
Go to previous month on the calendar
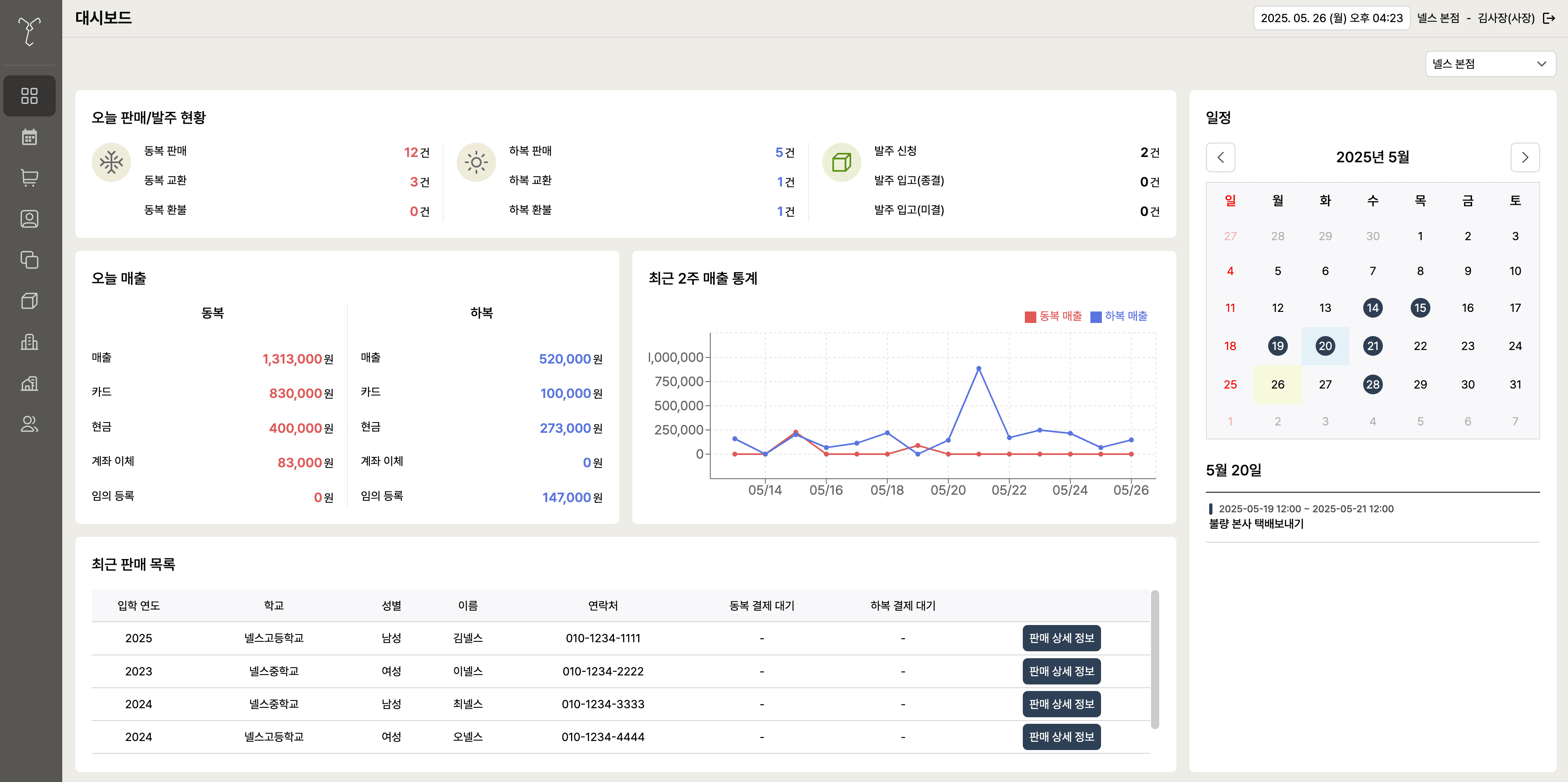(x=1220, y=157)
